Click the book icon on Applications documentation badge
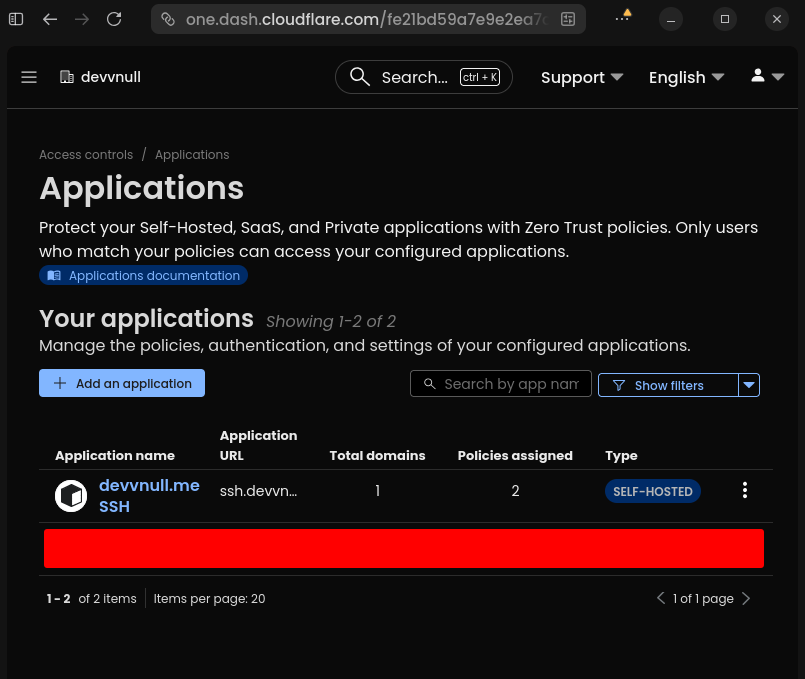The width and height of the screenshot is (805, 679). click(54, 275)
